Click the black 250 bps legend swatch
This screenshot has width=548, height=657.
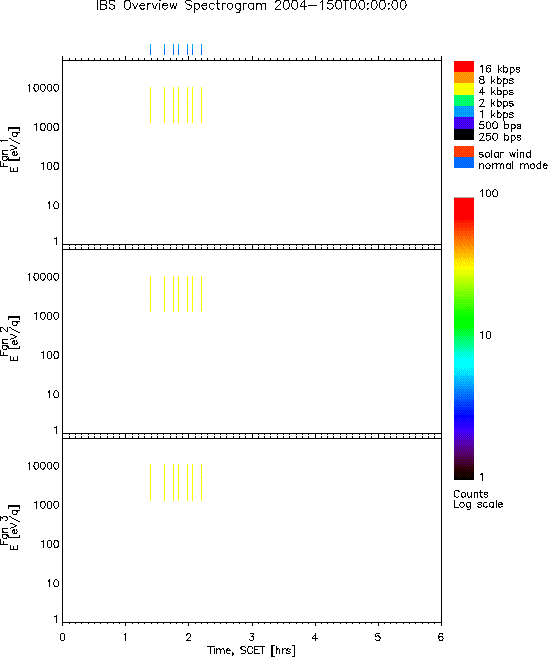[464, 134]
